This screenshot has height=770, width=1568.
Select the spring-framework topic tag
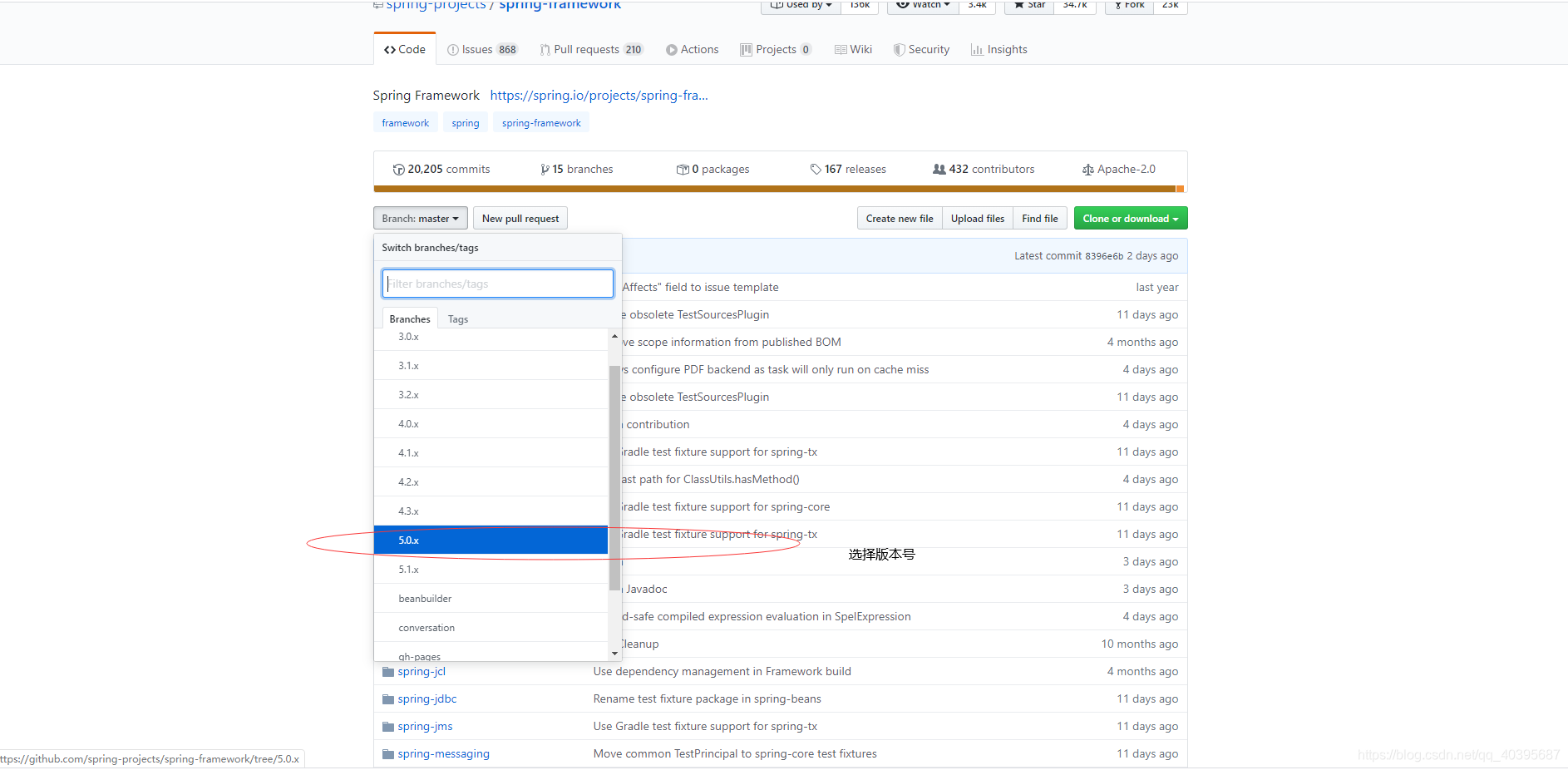(541, 123)
